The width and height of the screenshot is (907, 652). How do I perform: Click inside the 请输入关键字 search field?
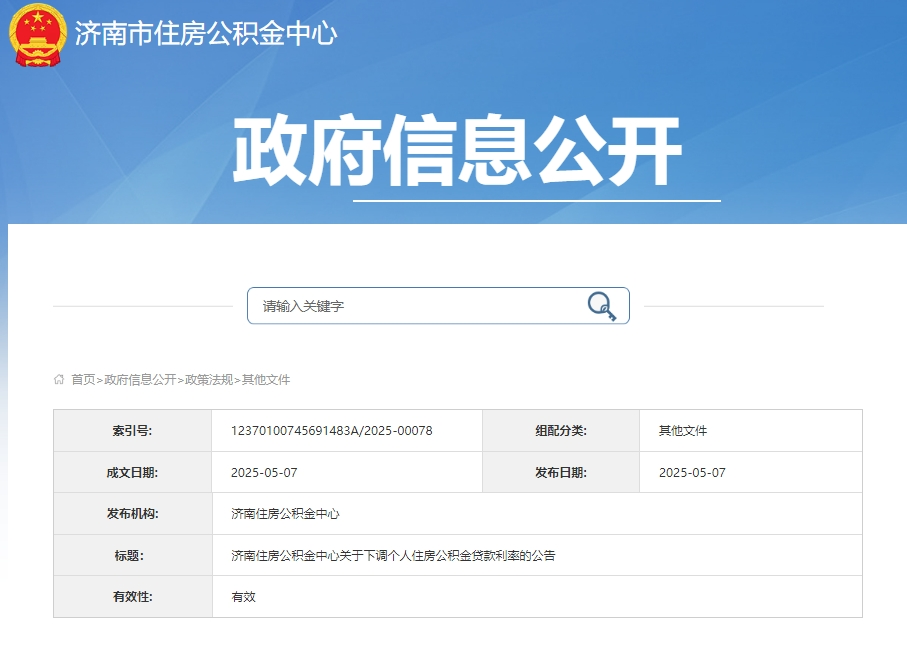coord(400,305)
